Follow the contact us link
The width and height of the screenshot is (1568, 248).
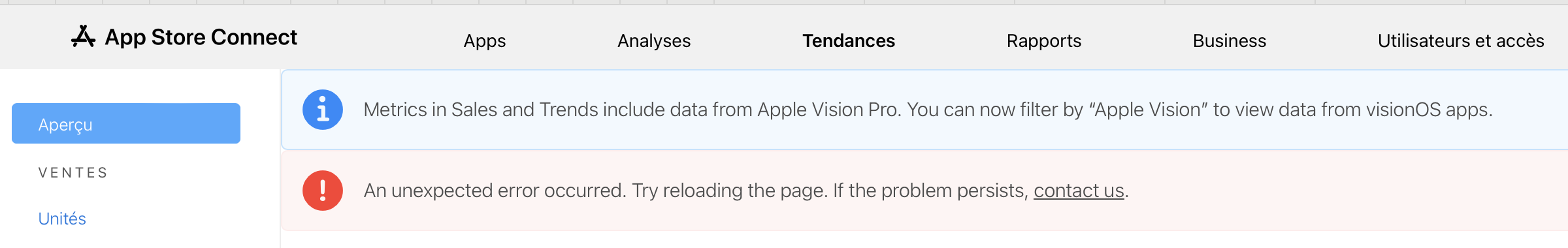(x=1079, y=191)
